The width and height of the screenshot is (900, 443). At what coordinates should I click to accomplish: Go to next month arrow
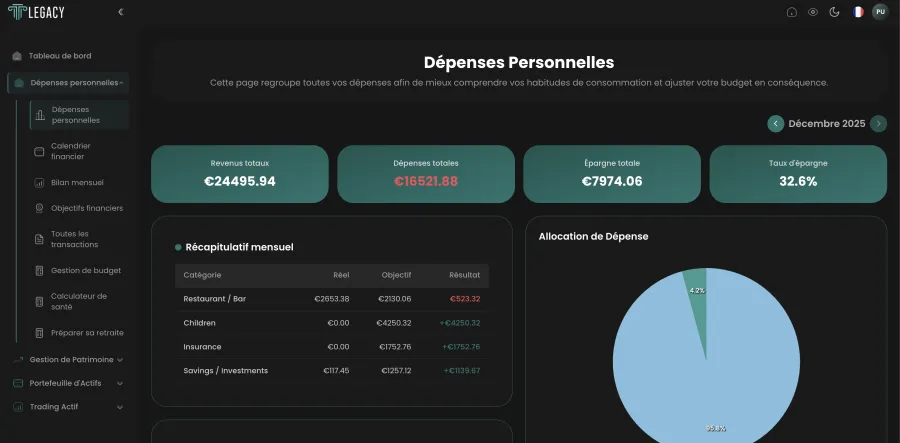click(x=878, y=124)
